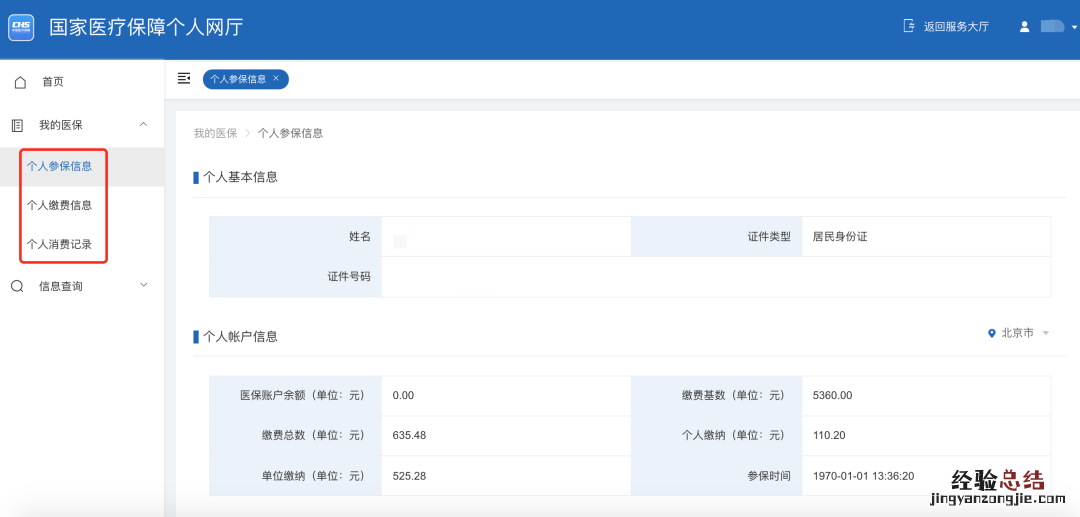The height and width of the screenshot is (517, 1080).
Task: Close the 个人参保信息 tab
Action: (x=276, y=78)
